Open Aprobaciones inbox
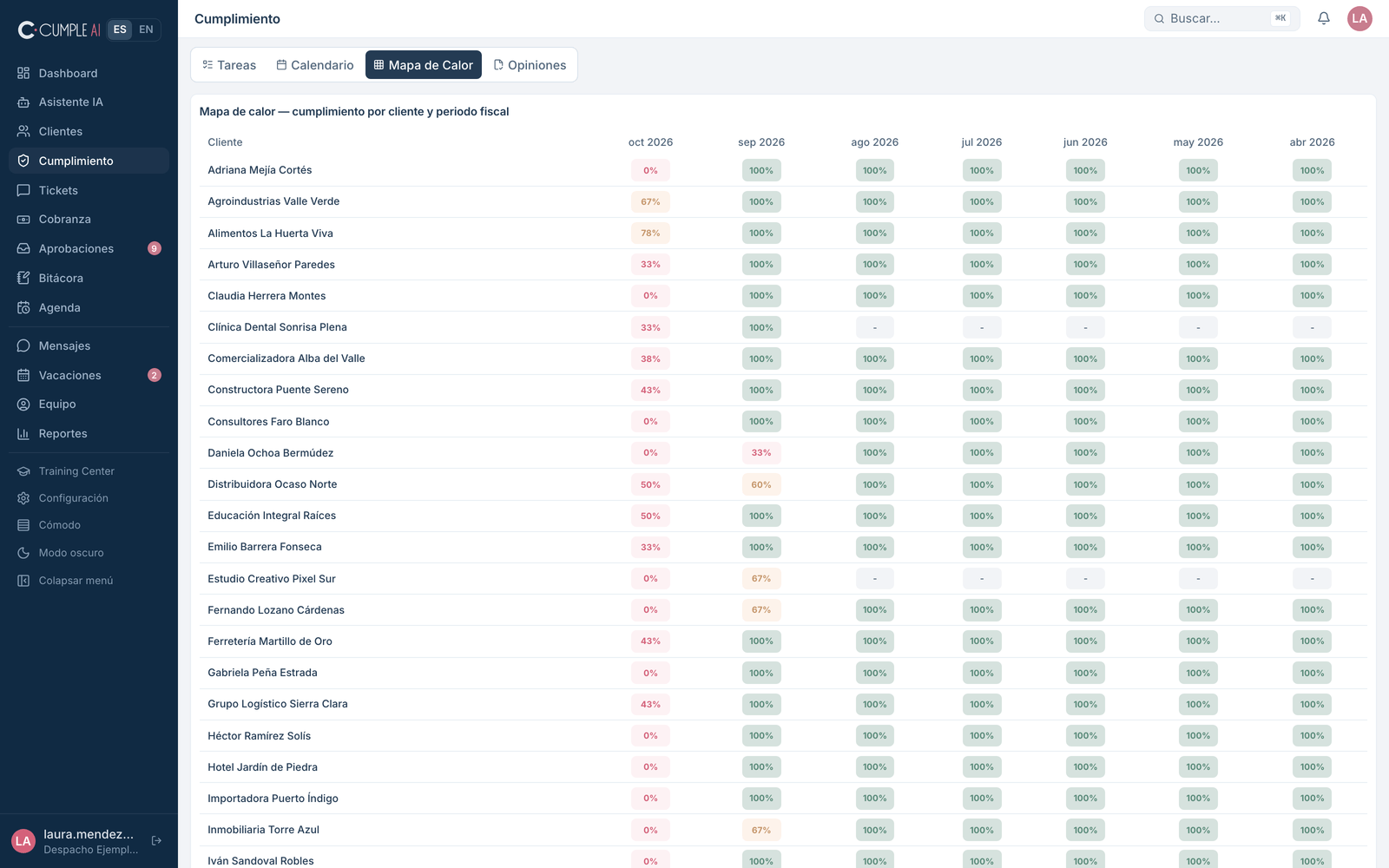This screenshot has width=1389, height=868. tap(89, 248)
